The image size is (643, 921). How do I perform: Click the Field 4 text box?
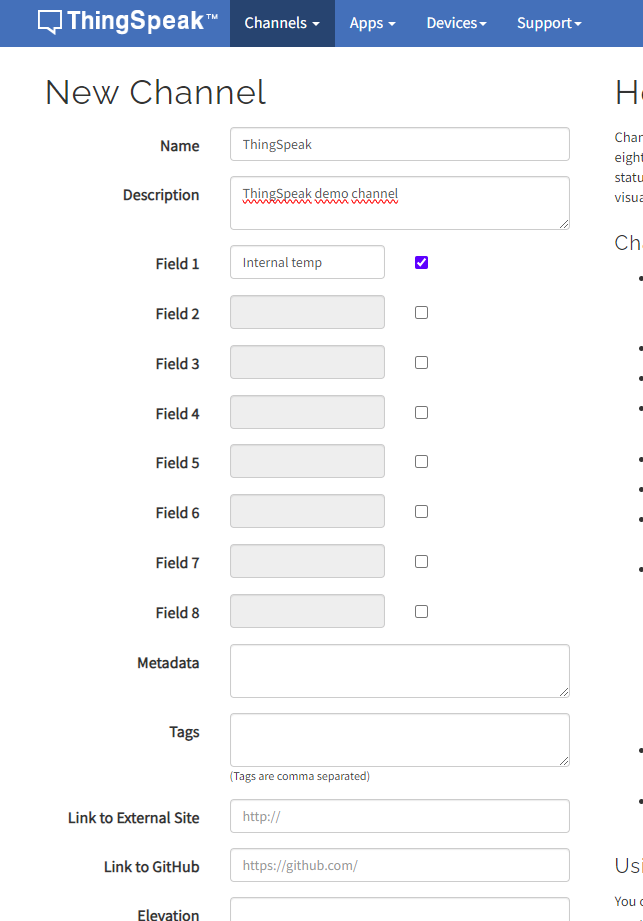(x=307, y=412)
